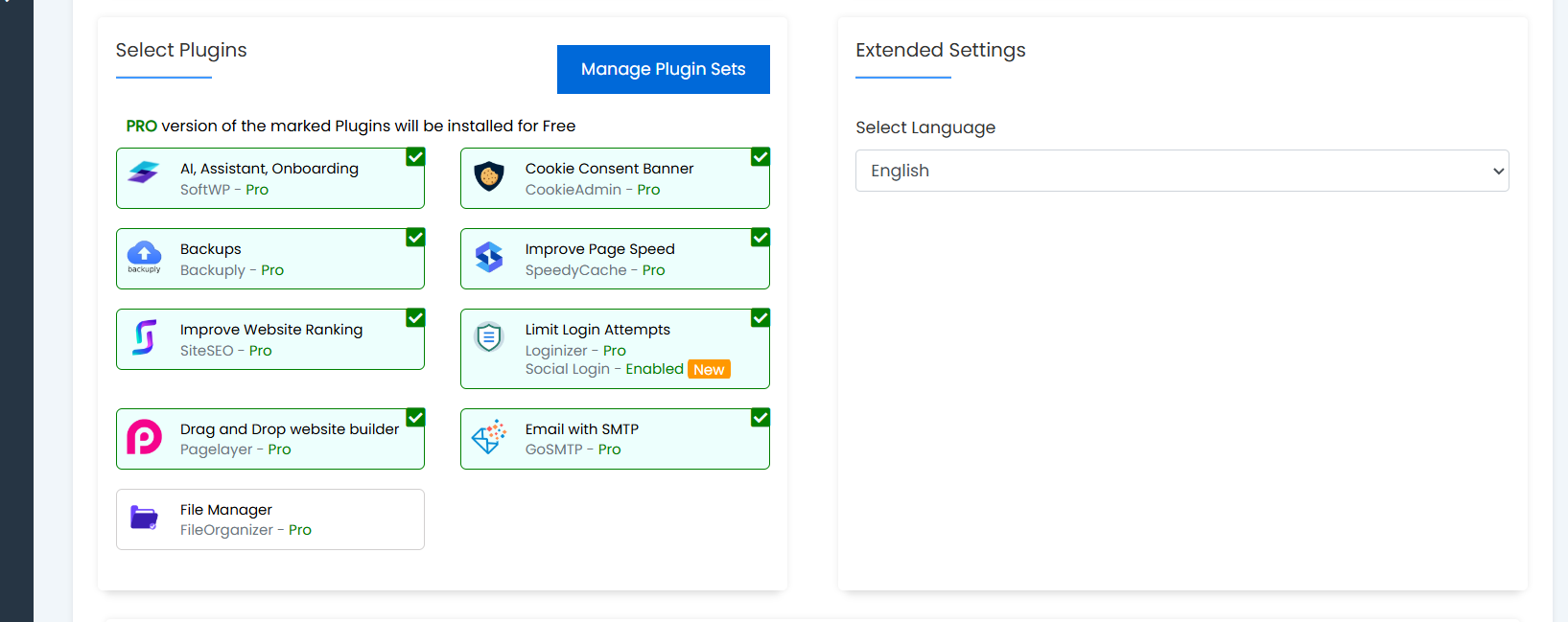This screenshot has width=1568, height=622.
Task: Click the CookieAdmin shield cookie icon
Action: pos(489,176)
